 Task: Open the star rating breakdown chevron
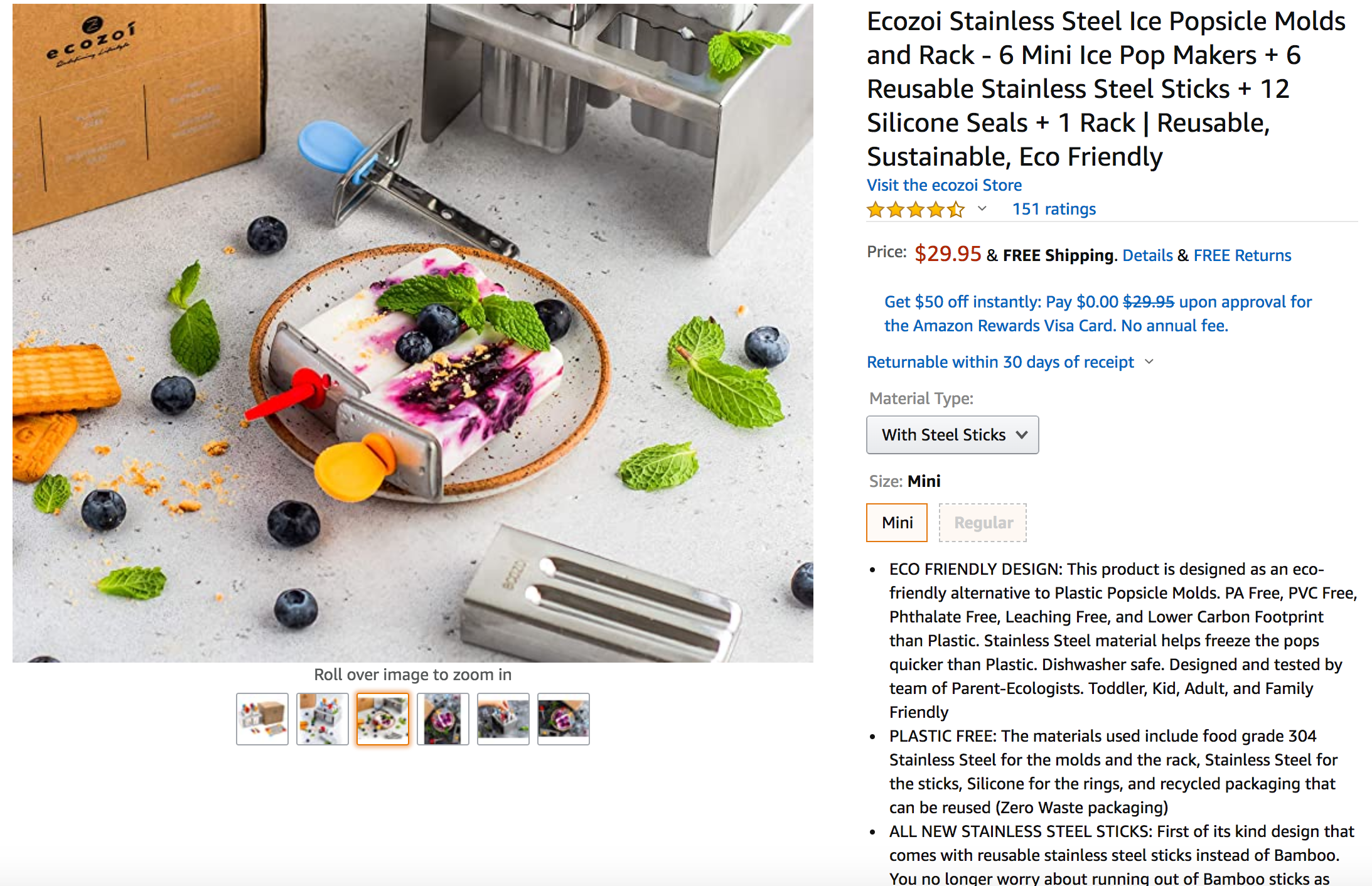[982, 209]
